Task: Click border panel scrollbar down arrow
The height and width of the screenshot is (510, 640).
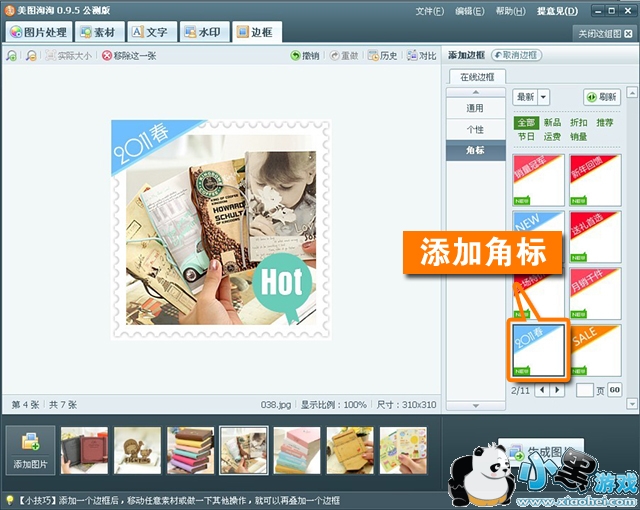Action: [632, 404]
